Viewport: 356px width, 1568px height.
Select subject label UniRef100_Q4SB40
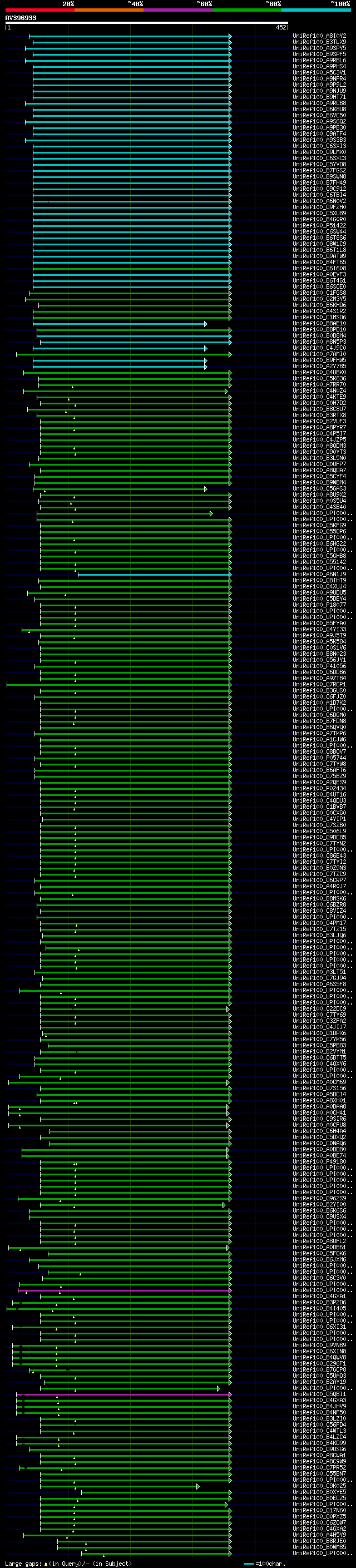319,507
